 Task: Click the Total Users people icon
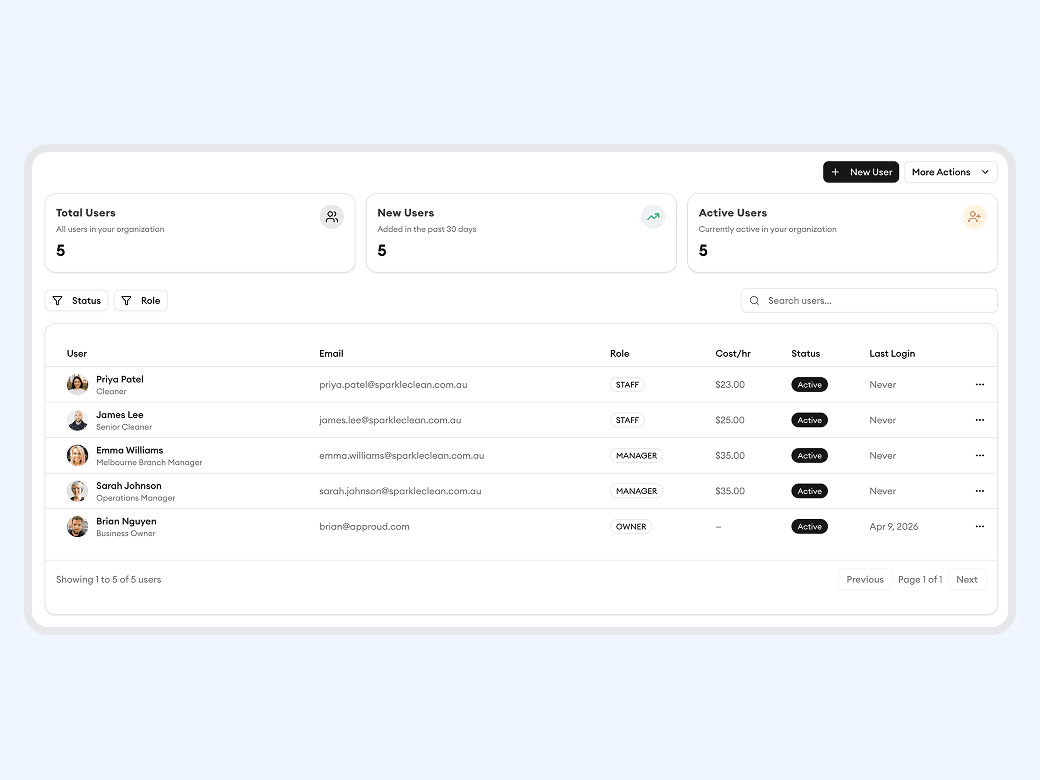point(332,217)
